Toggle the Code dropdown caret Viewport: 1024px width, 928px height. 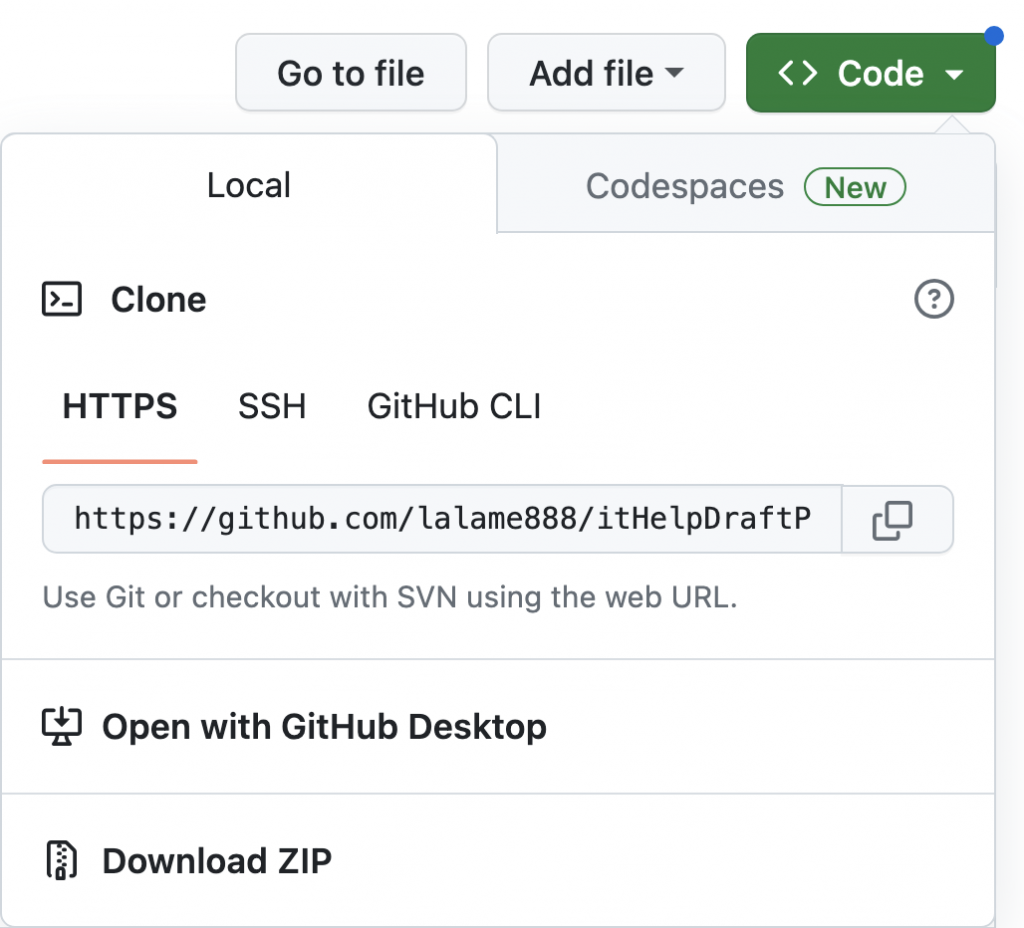coord(954,74)
